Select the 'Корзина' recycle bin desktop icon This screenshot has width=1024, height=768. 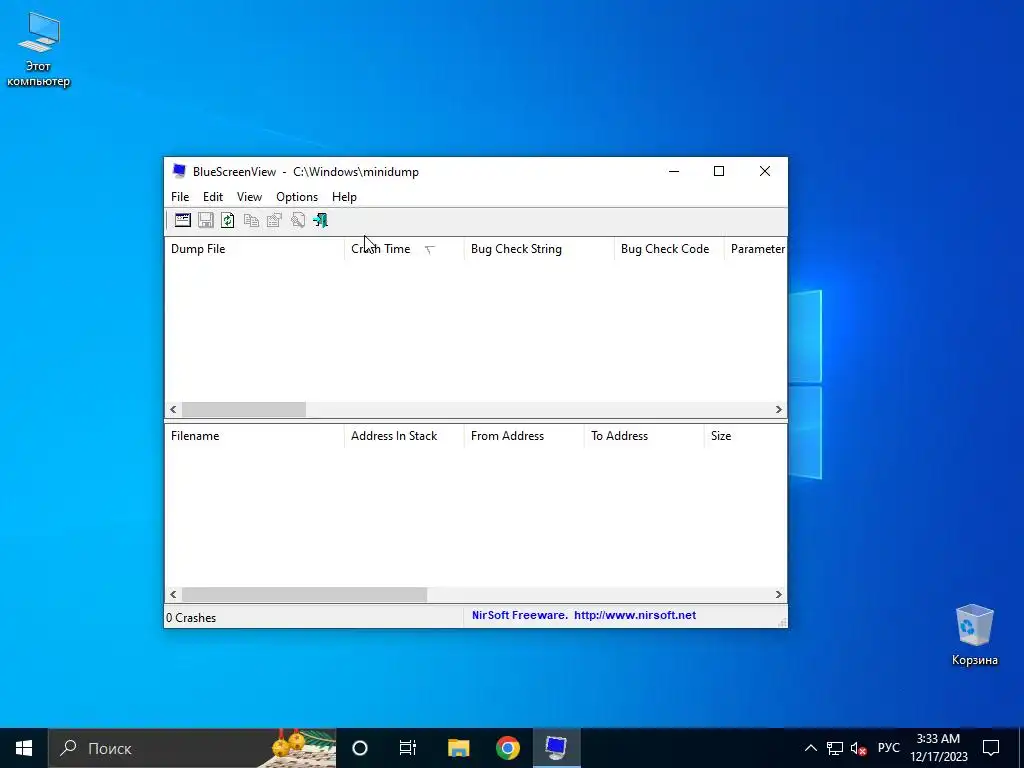(x=974, y=635)
